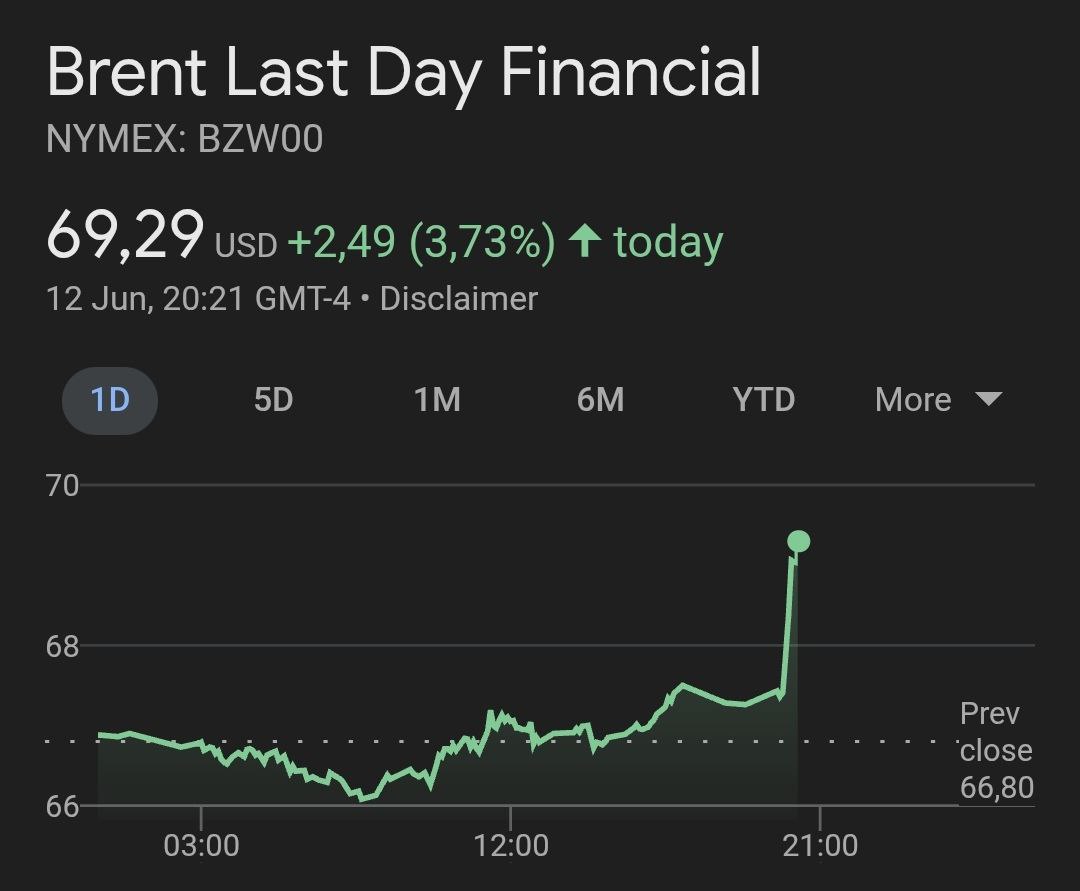This screenshot has width=1080, height=891.
Task: Select the 1D chart range tab
Action: click(110, 400)
